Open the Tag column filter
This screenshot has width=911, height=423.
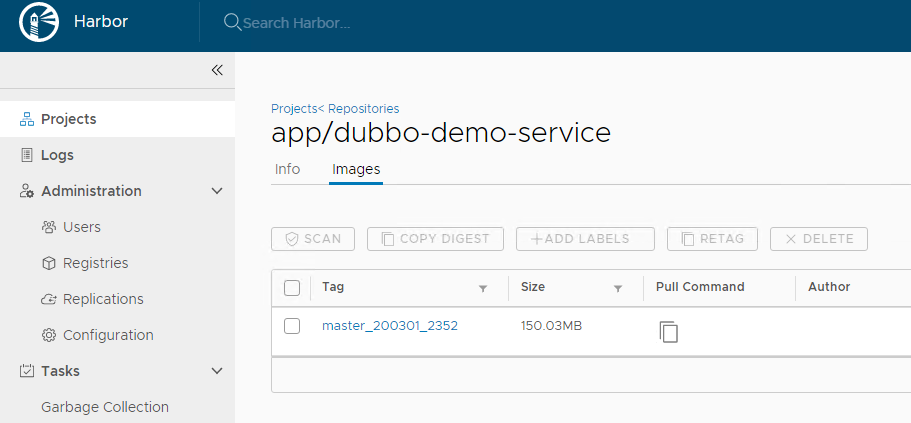click(483, 288)
